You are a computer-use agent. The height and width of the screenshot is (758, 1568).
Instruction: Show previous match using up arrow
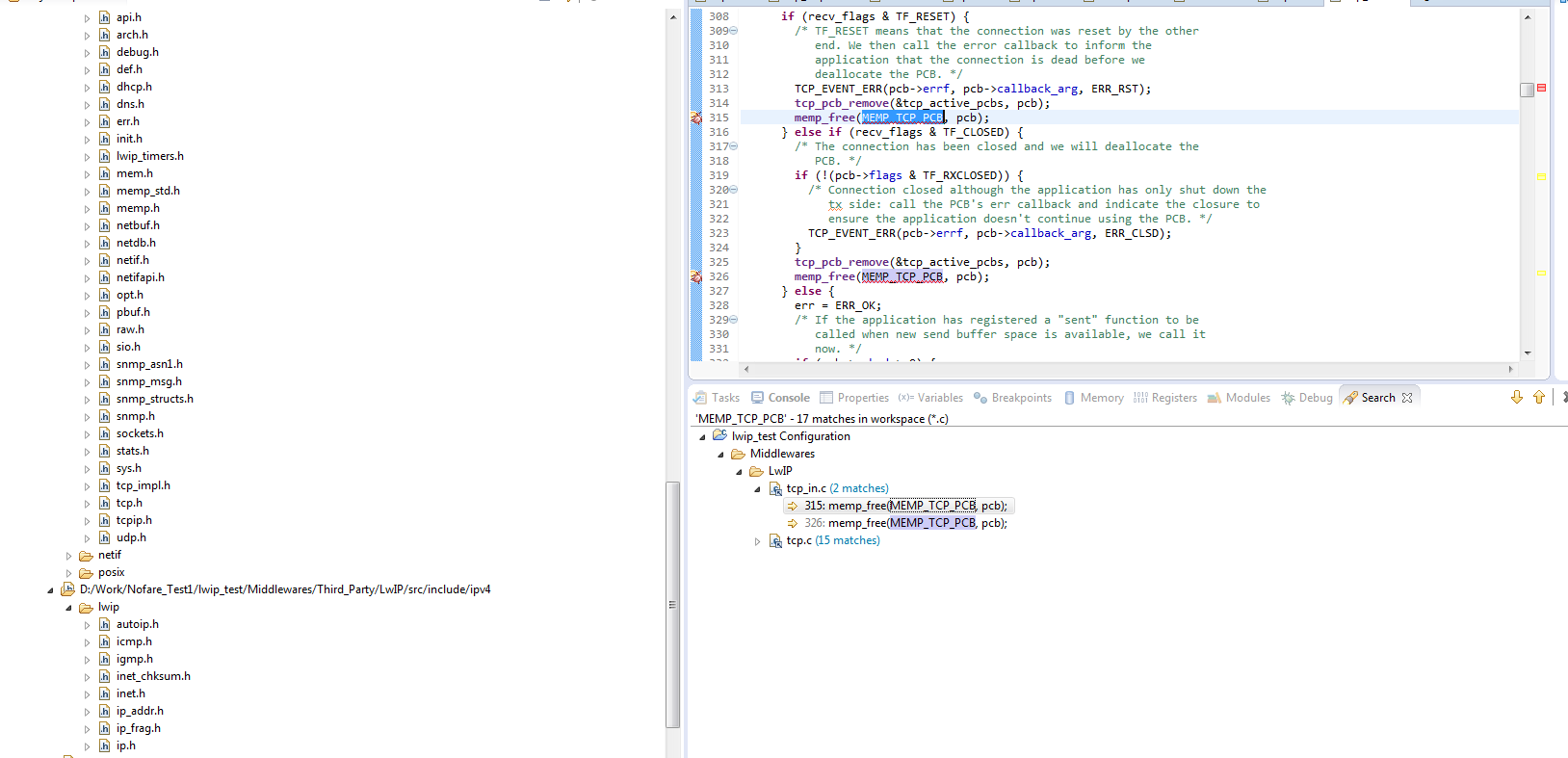click(1539, 398)
